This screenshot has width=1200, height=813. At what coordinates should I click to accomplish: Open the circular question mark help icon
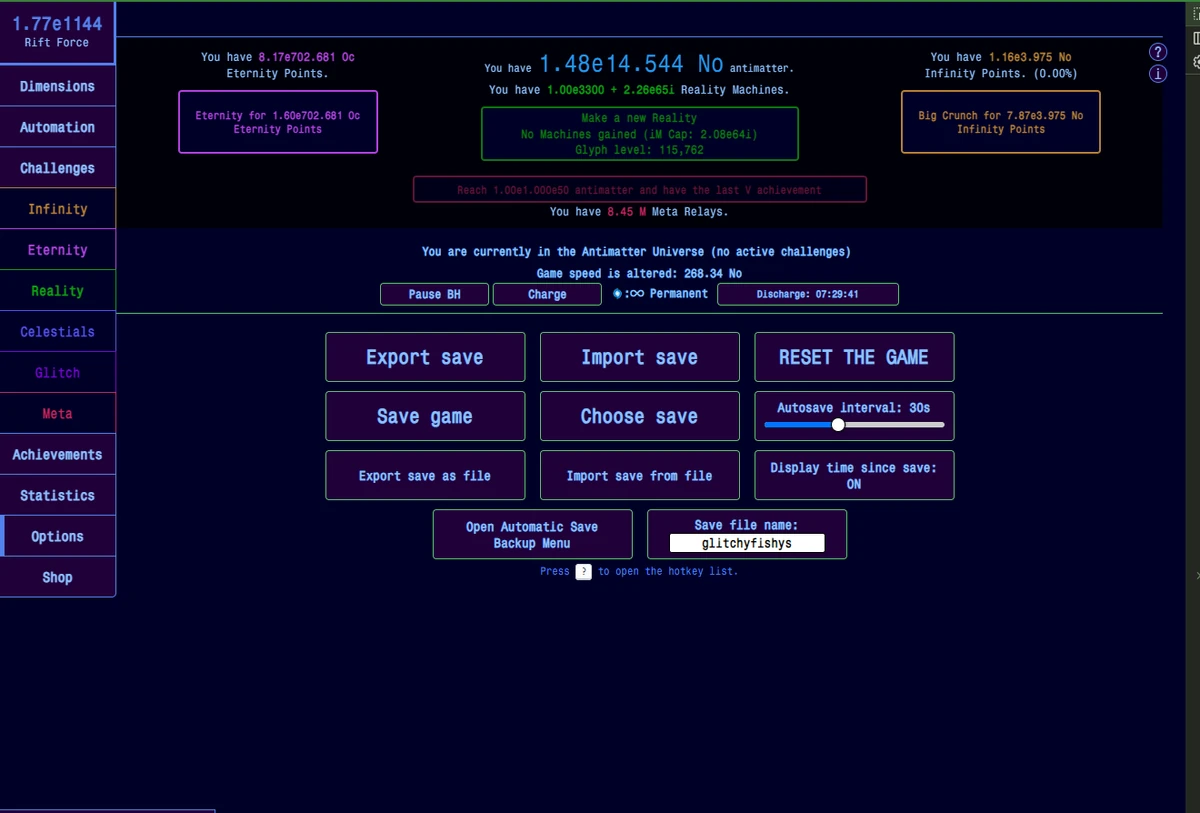click(1157, 51)
